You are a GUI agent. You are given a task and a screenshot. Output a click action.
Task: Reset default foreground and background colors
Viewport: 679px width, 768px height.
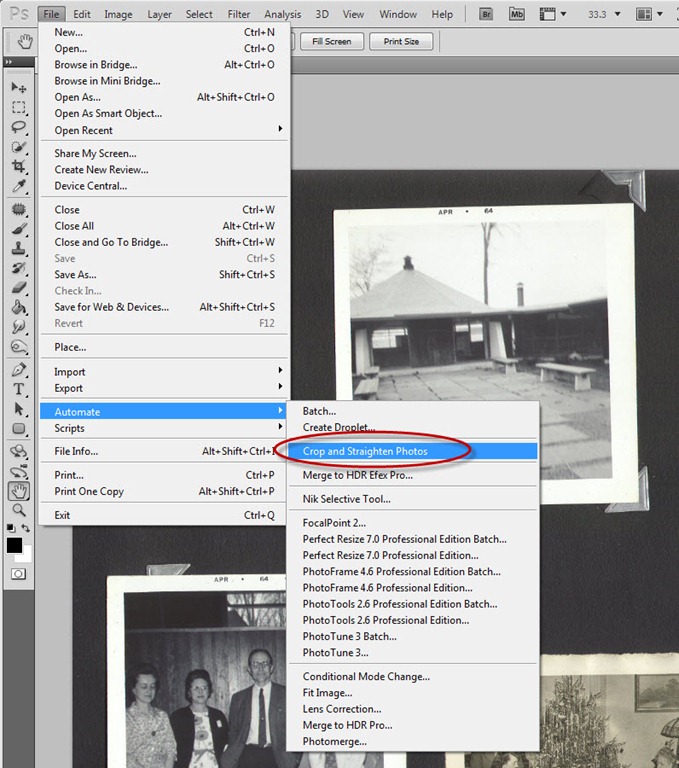[x=10, y=528]
